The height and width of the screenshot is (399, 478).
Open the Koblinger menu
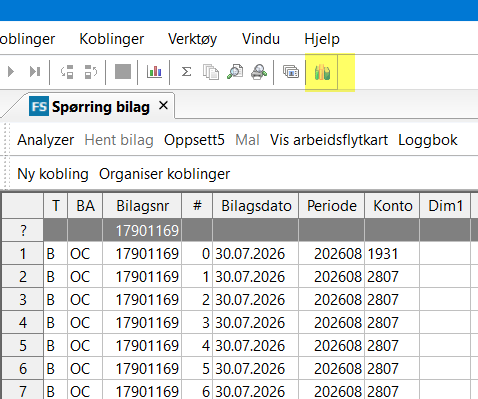pyautogui.click(x=112, y=39)
